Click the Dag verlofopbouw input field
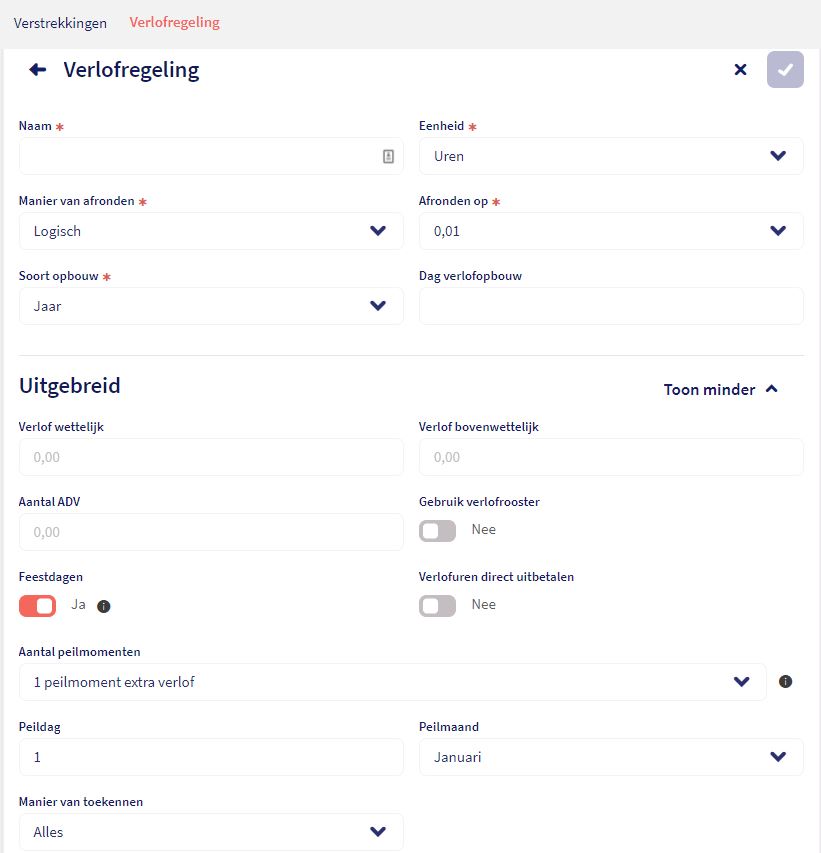 coord(611,306)
